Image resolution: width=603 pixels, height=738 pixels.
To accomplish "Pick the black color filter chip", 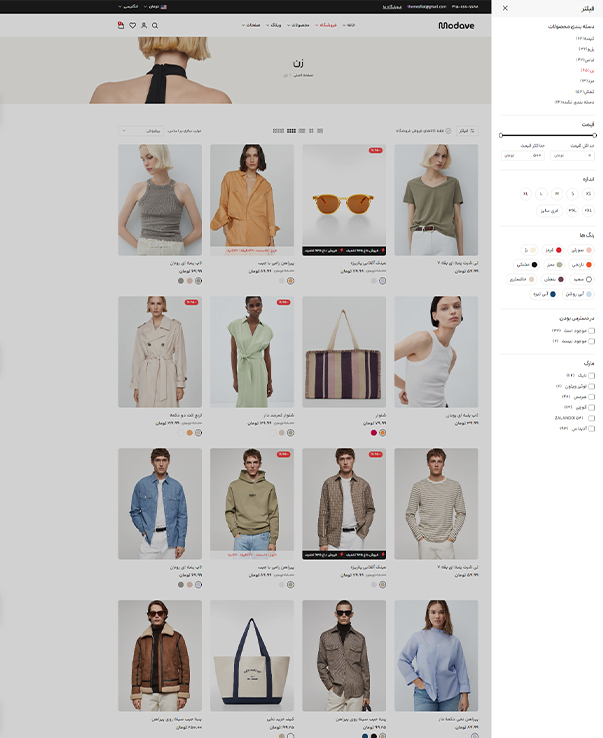I will click(526, 265).
